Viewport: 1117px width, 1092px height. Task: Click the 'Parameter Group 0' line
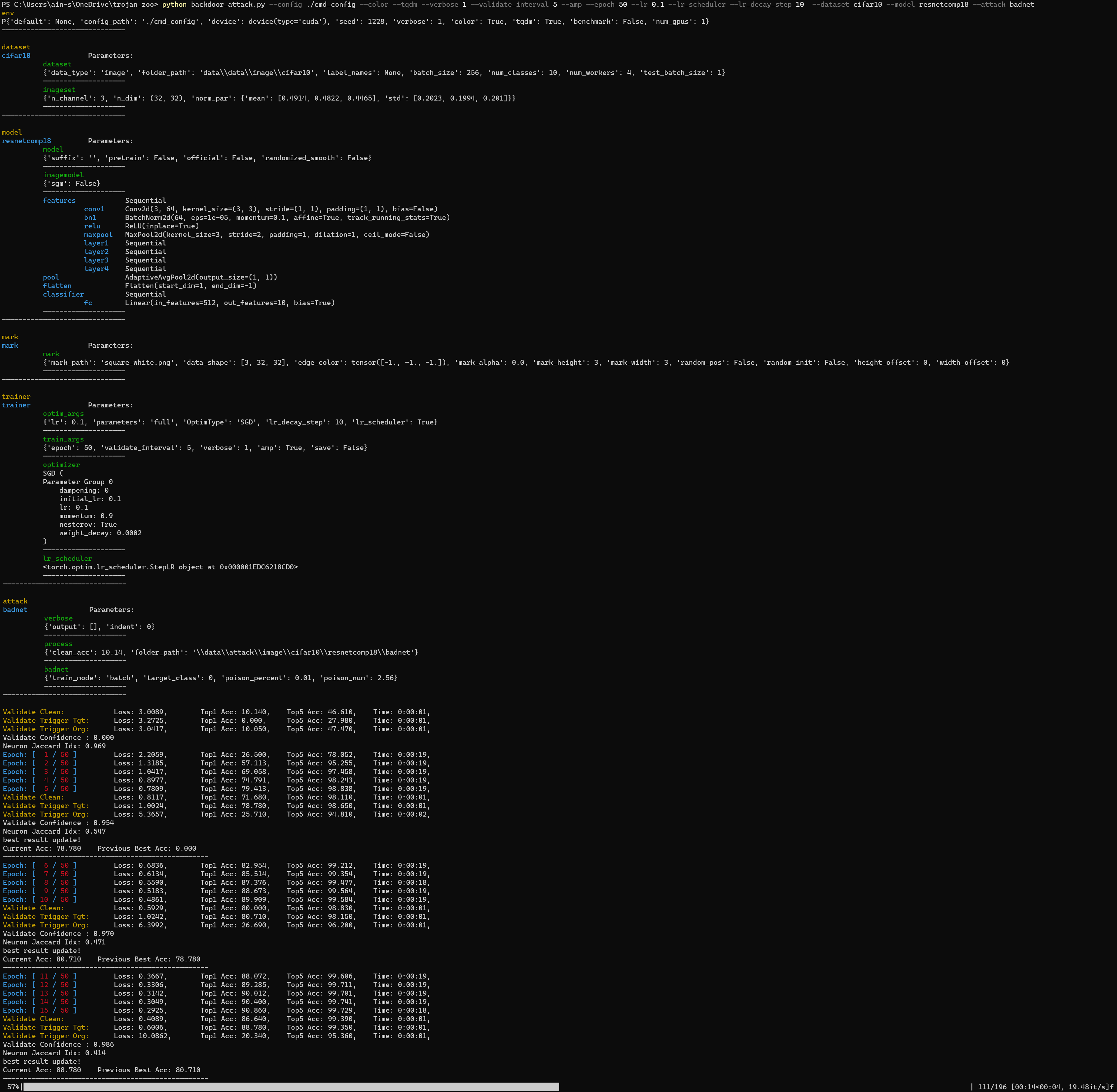(78, 482)
